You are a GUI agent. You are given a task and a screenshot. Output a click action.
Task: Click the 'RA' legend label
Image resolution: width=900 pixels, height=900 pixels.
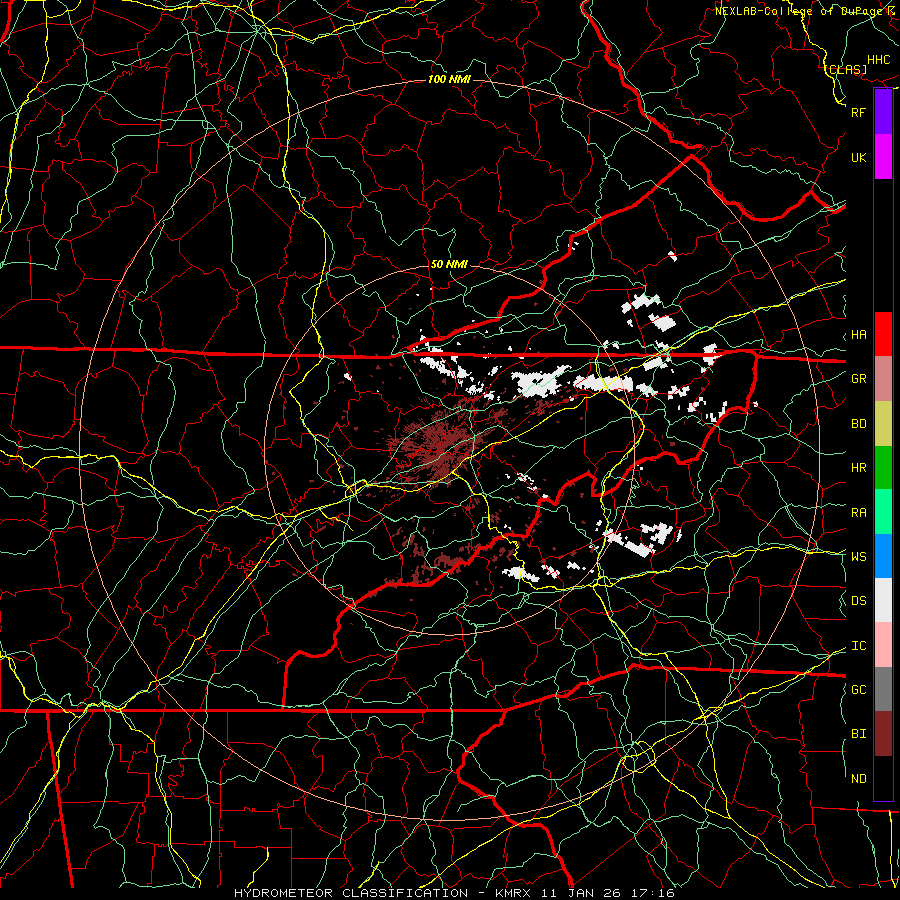(858, 513)
